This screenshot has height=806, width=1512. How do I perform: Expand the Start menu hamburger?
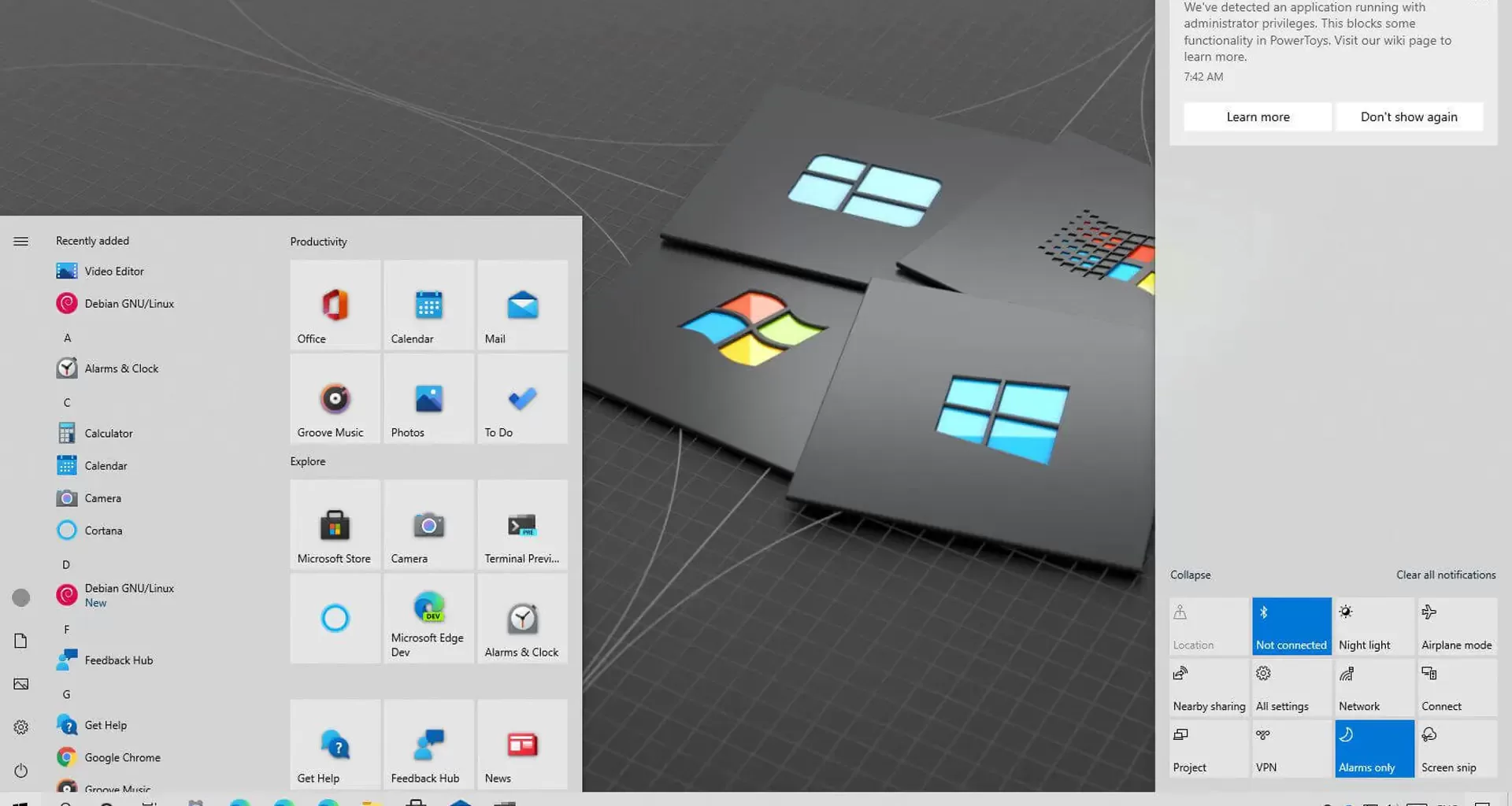pos(21,241)
